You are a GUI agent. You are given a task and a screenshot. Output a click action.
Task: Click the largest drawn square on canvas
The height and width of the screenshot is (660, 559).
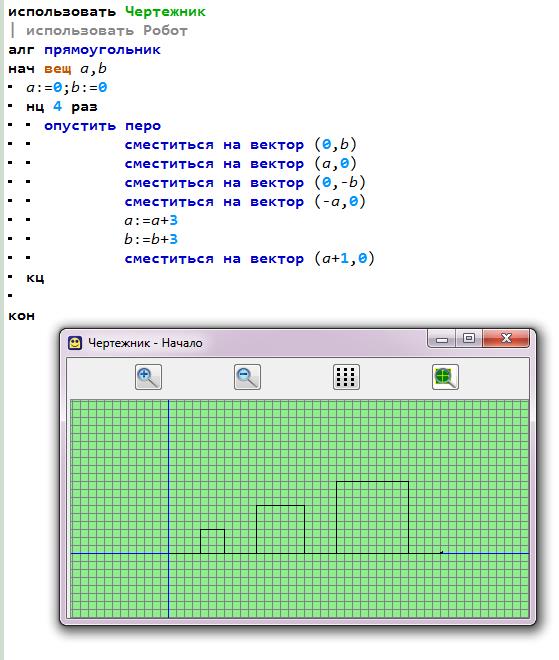[373, 517]
